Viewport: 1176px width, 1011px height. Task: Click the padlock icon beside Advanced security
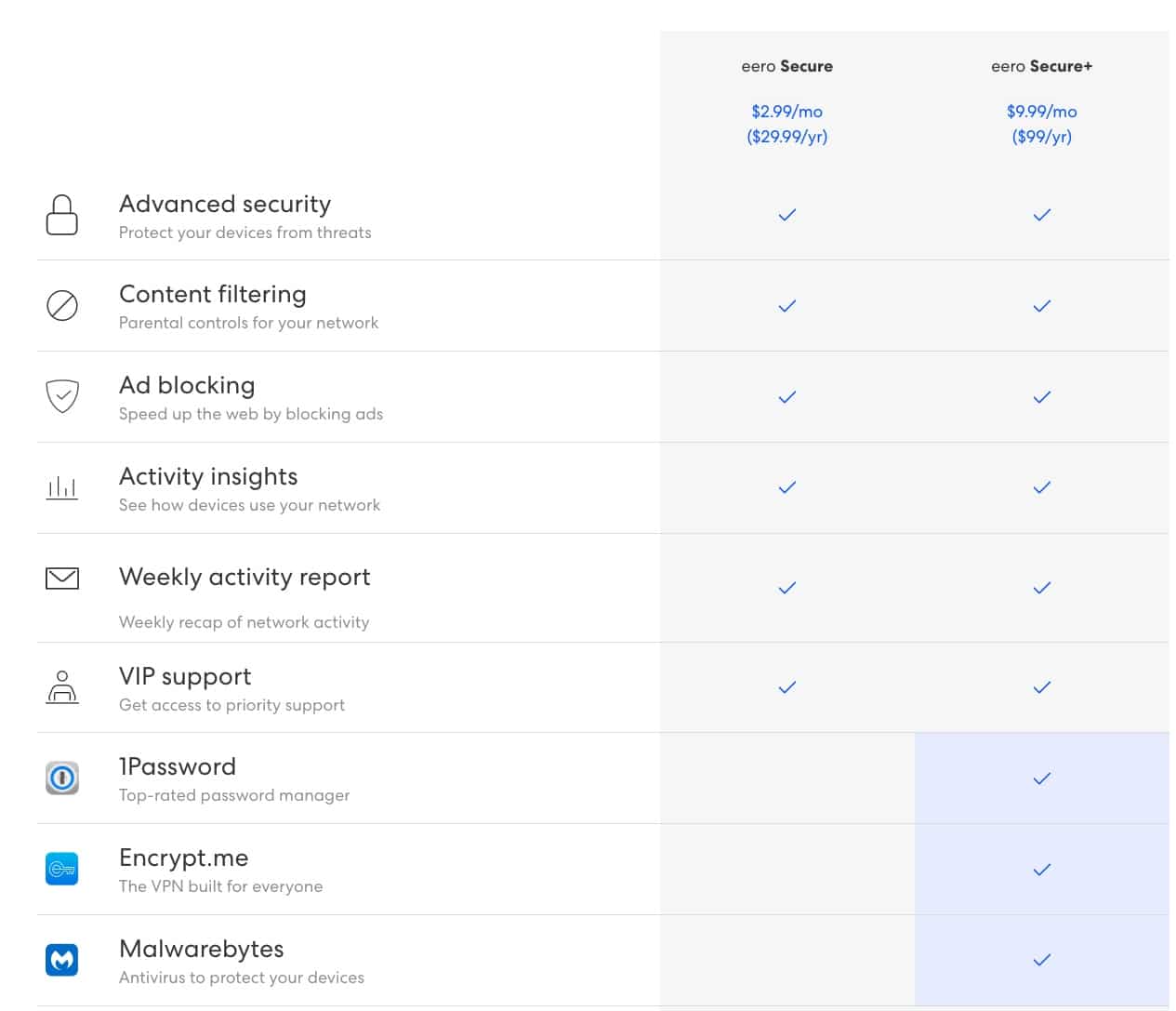[62, 215]
